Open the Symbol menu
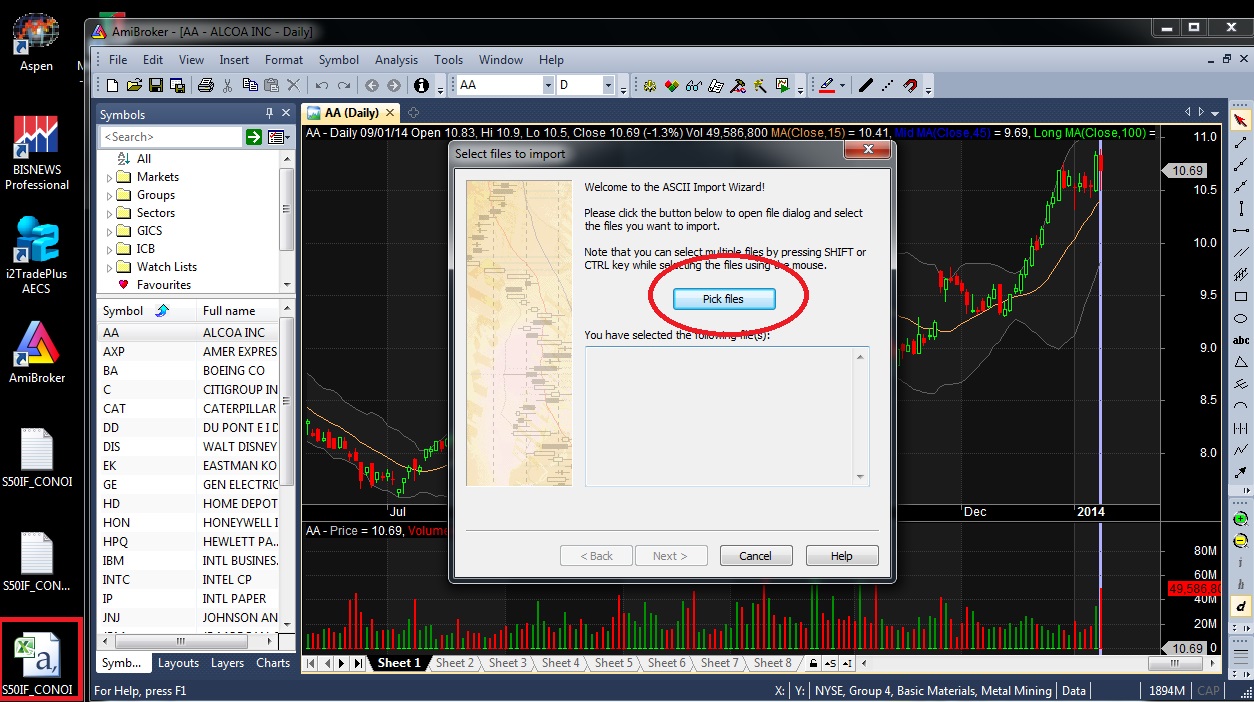Screen dimensions: 1254x702 339,60
